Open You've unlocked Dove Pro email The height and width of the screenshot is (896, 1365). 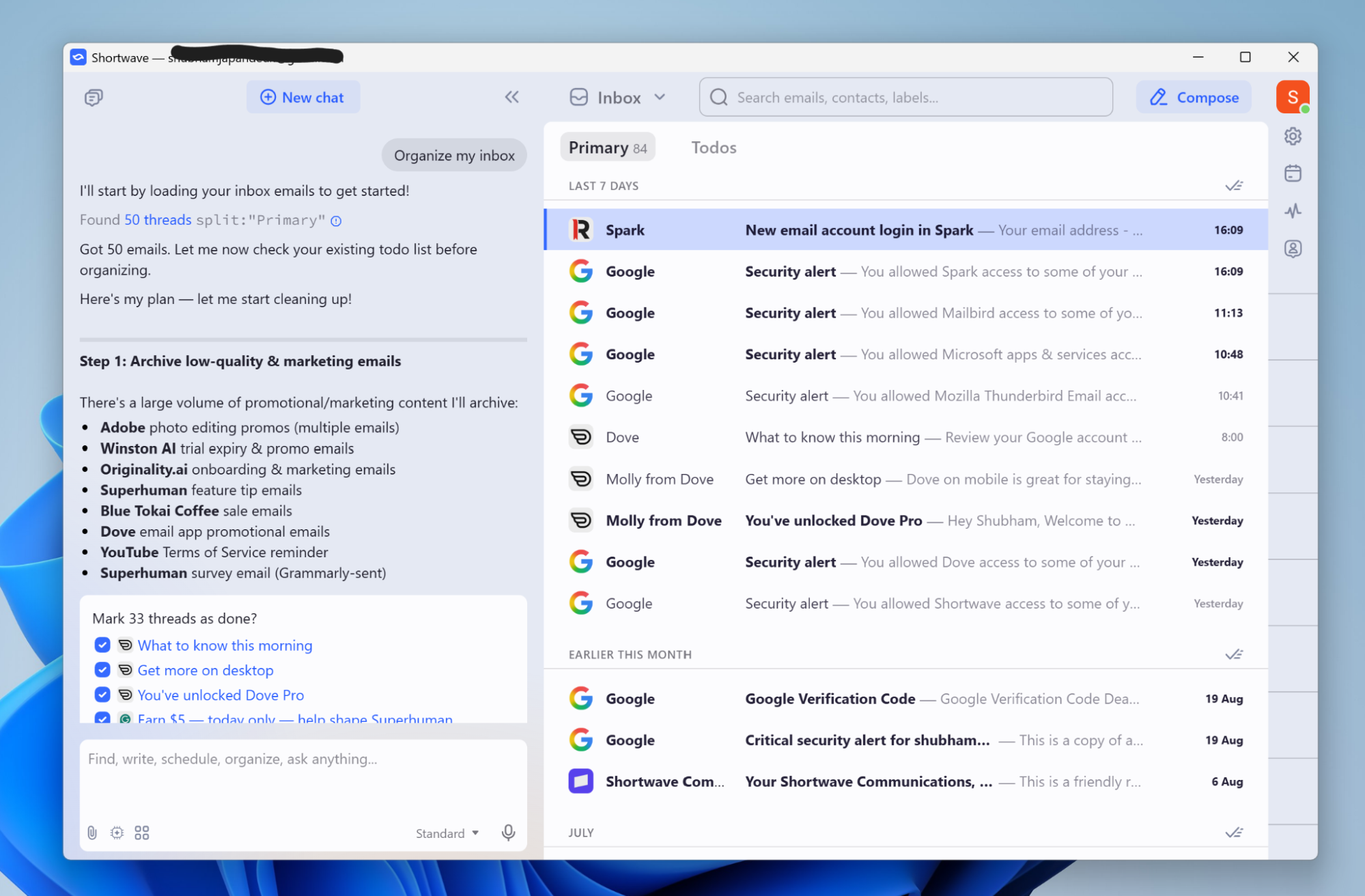(x=905, y=520)
